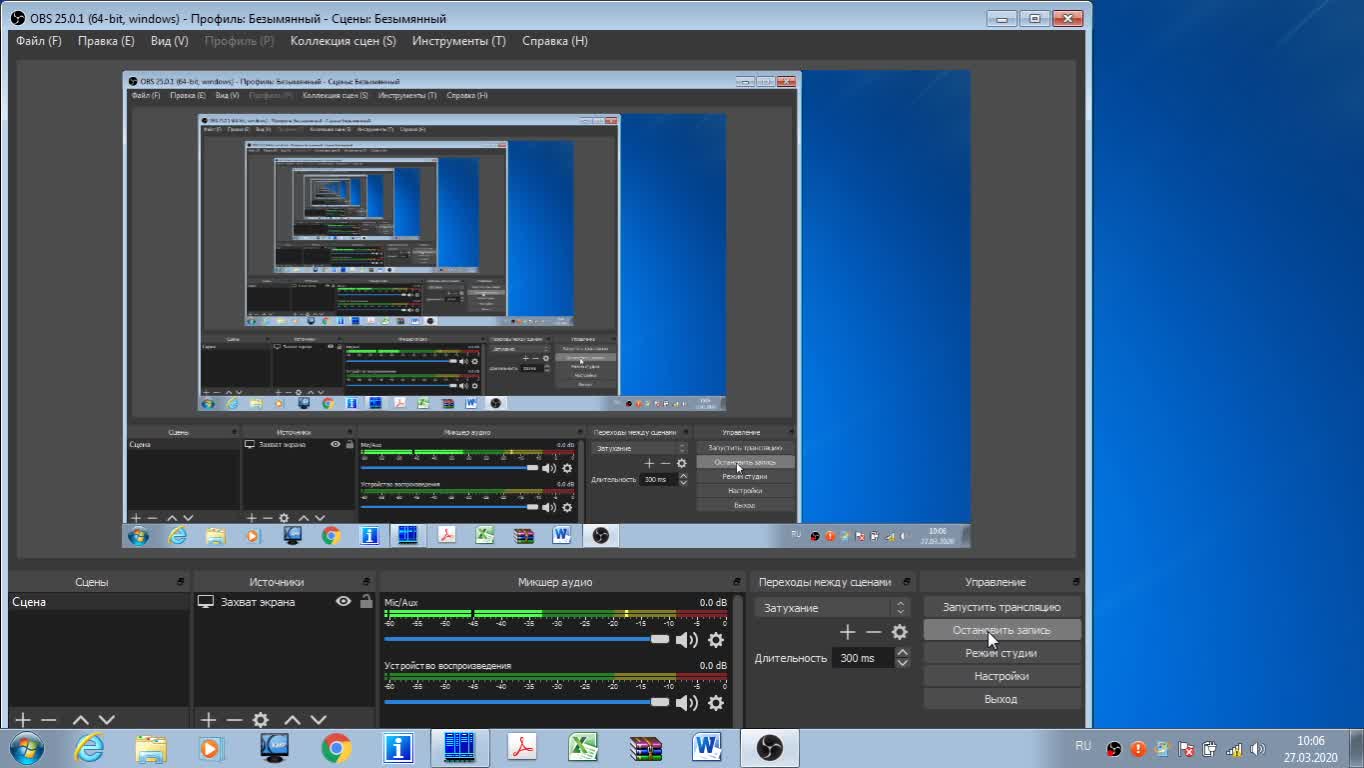Open Mic/Aux gear settings
This screenshot has height=768, width=1364.
pyautogui.click(x=716, y=640)
